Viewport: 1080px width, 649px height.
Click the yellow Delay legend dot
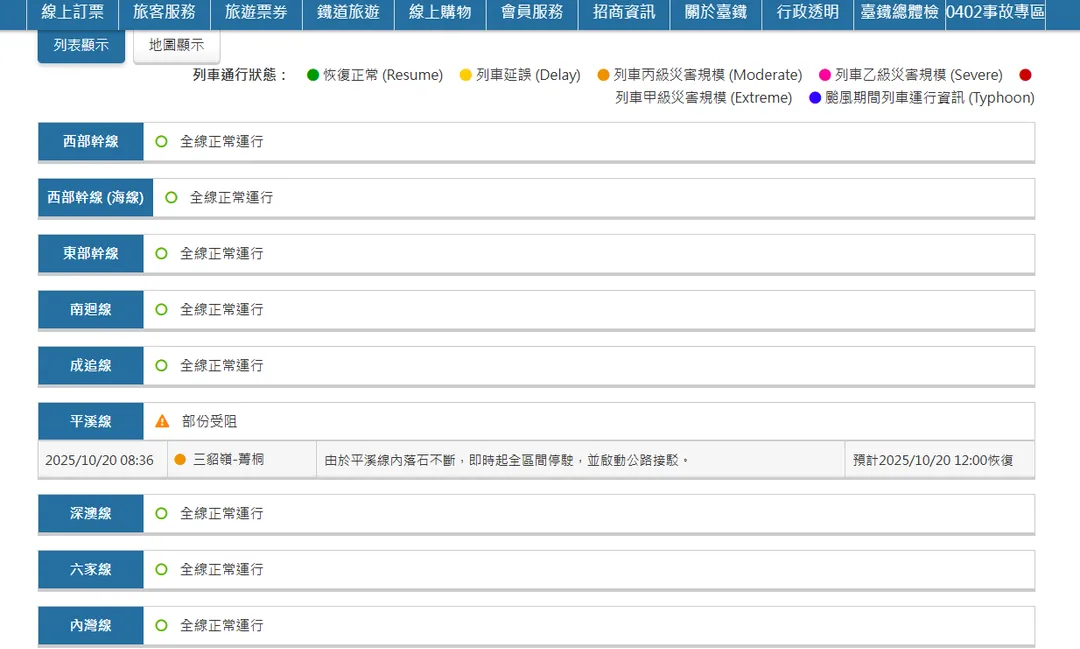466,75
